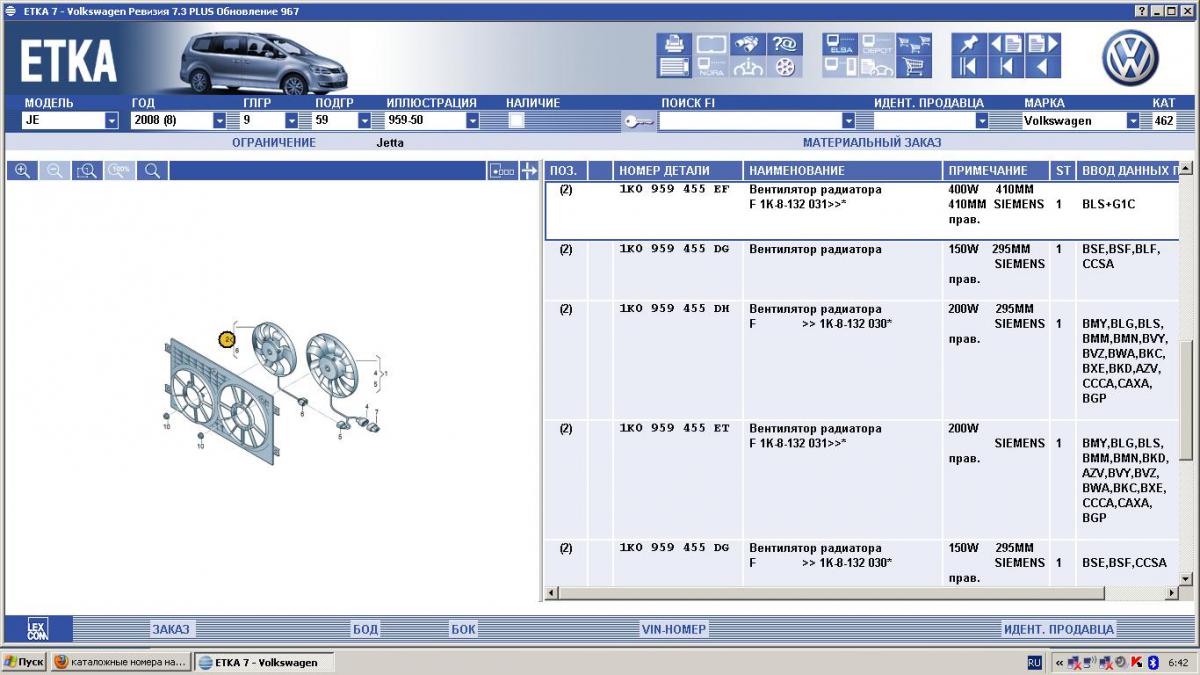Viewport: 1200px width, 675px height.
Task: Open the single shopping cart icon
Action: coord(913,67)
